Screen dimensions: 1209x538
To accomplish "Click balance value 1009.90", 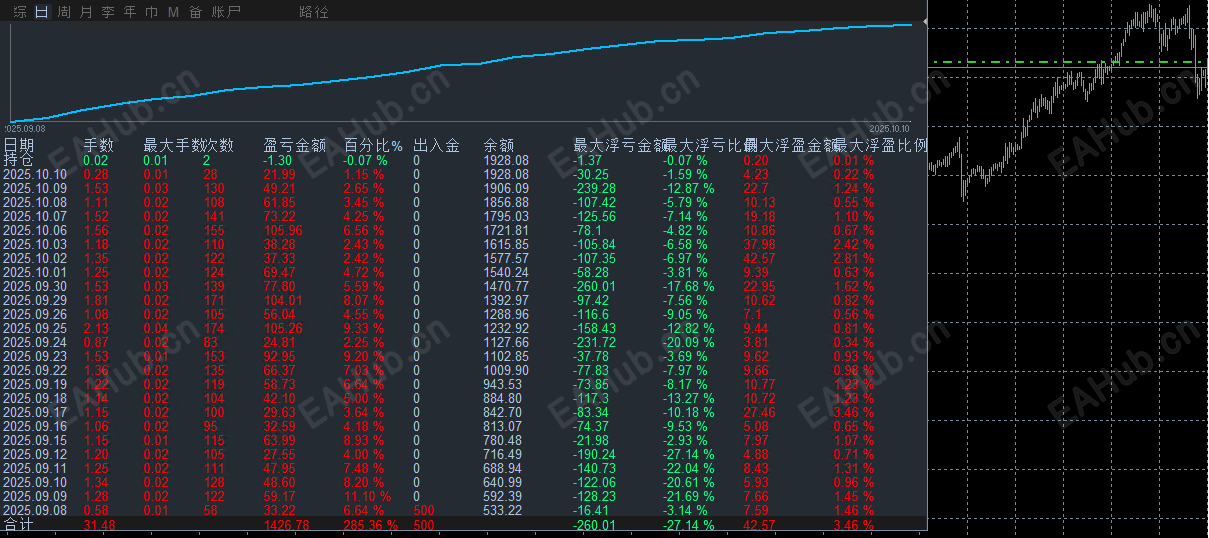I will 506,370.
